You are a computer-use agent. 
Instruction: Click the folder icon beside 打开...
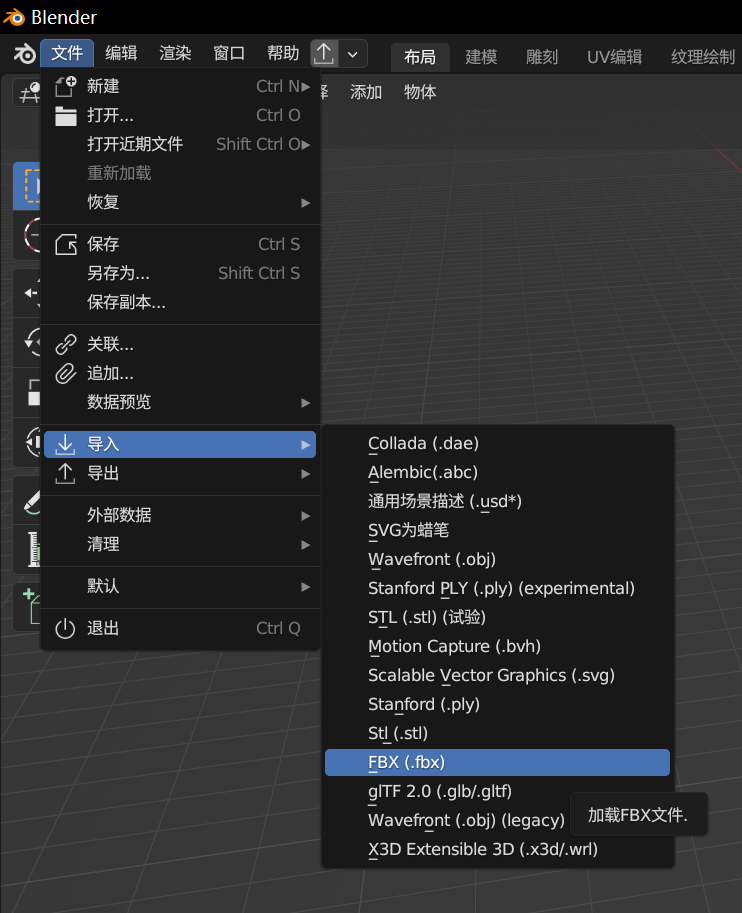pyautogui.click(x=65, y=116)
